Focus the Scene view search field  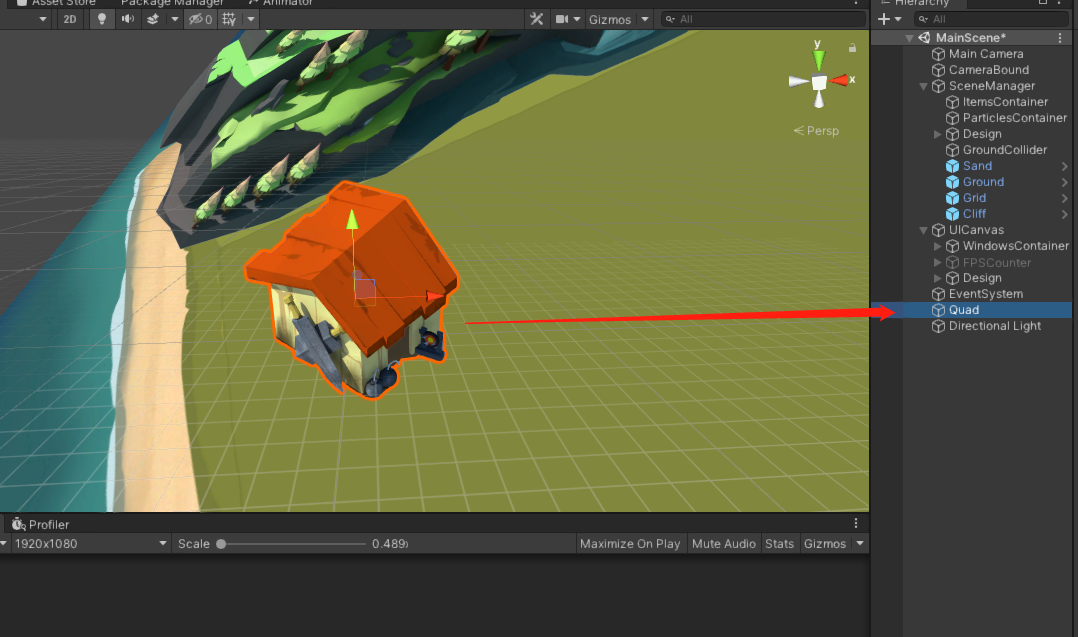(762, 19)
